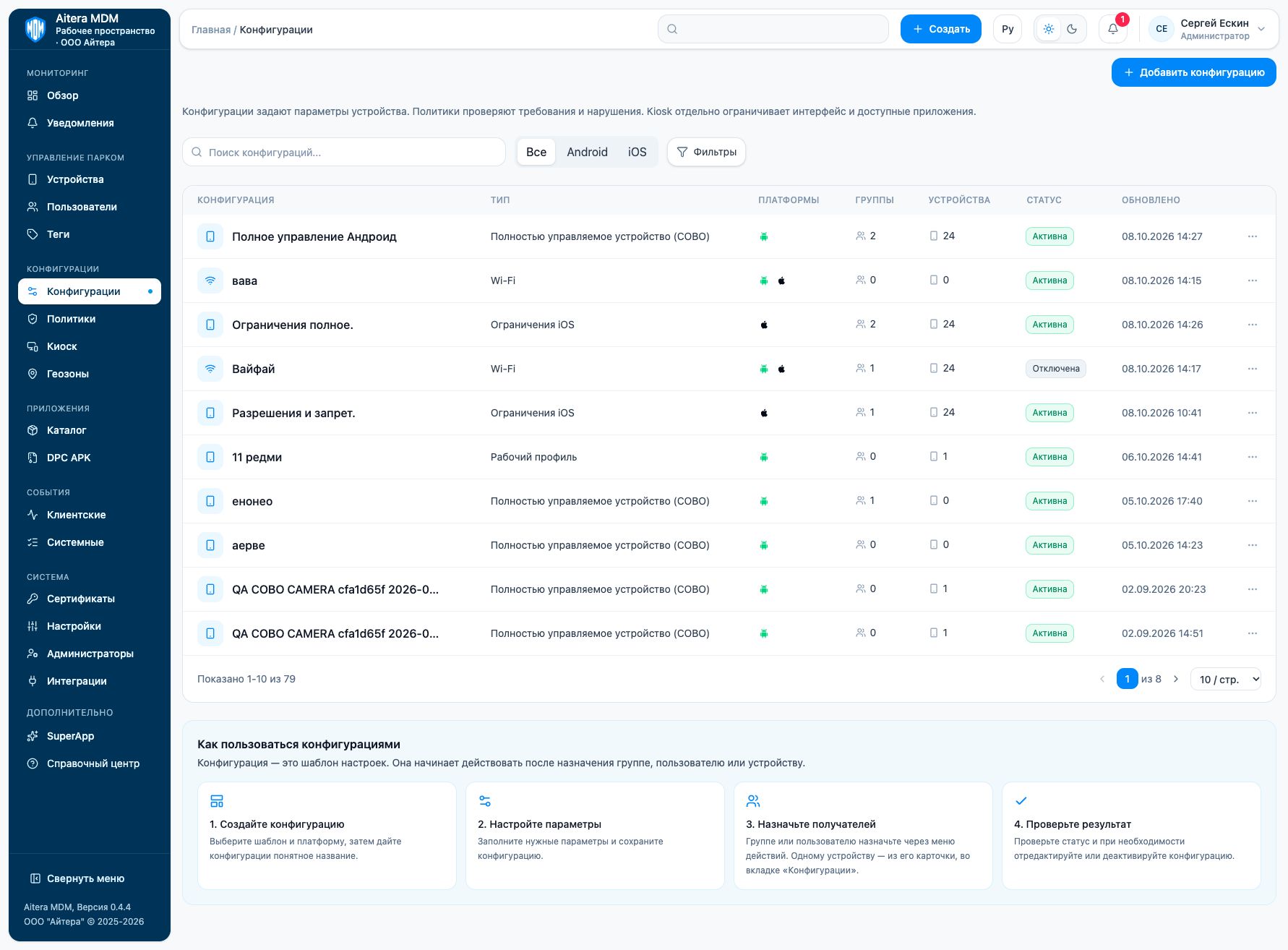Go to next page arrow in pagination
The height and width of the screenshot is (950, 1288).
tap(1176, 679)
